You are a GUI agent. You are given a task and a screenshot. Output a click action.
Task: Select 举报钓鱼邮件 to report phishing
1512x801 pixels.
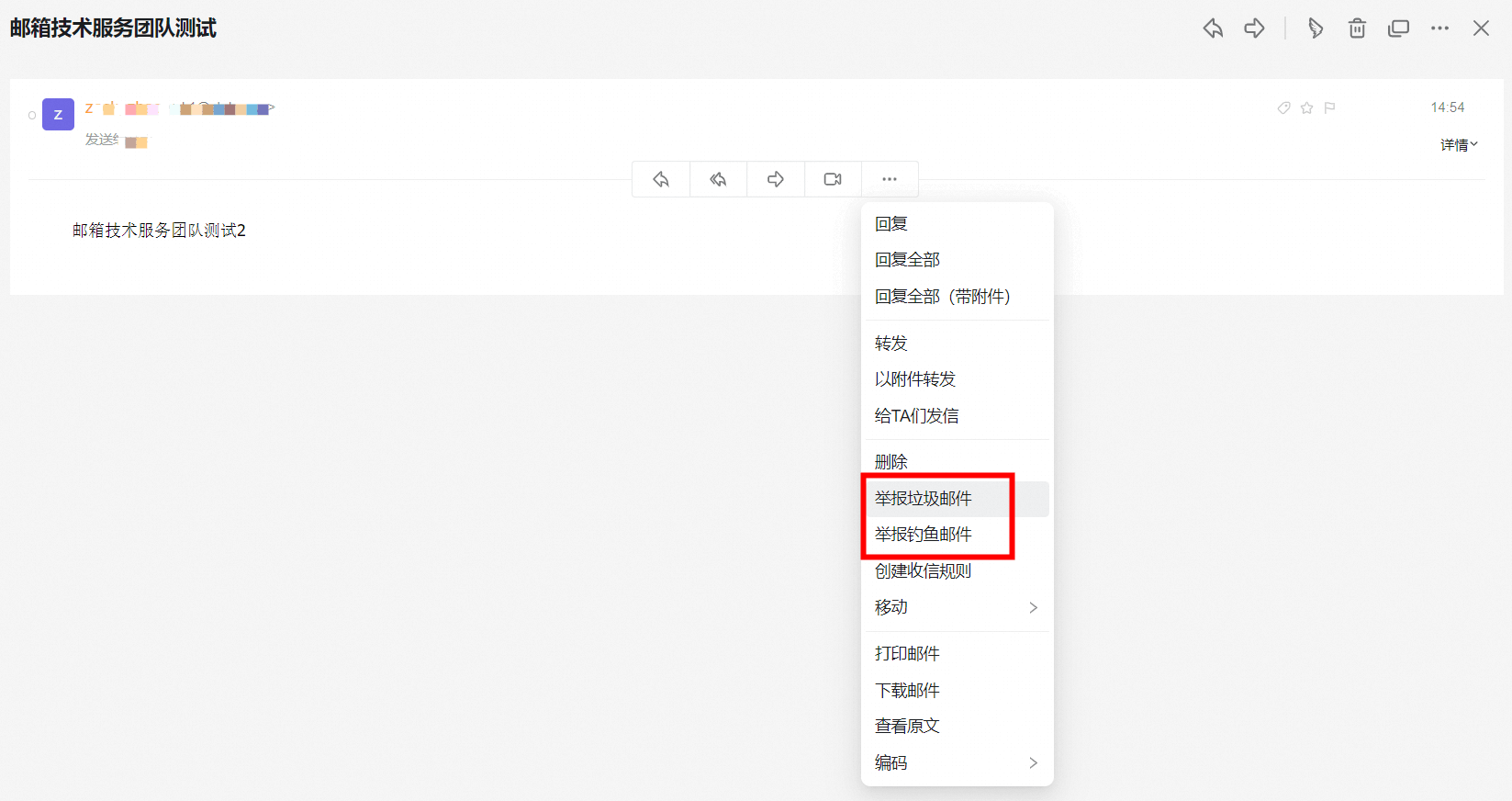pos(957,535)
